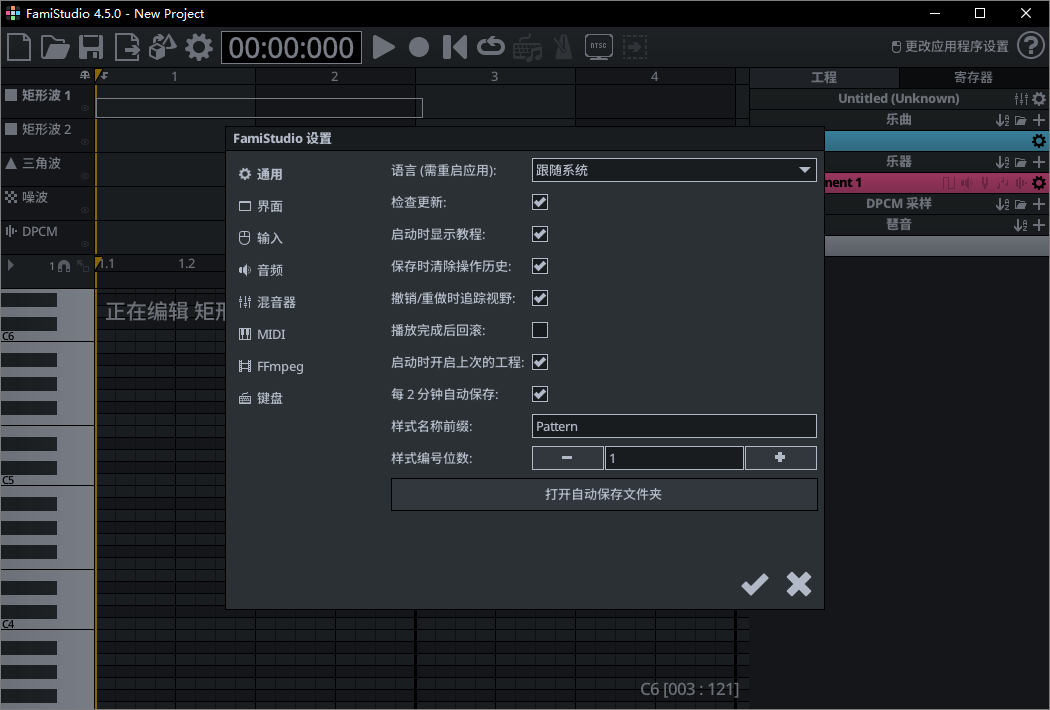The width and height of the screenshot is (1050, 710).
Task: Toggle the loop mode icon
Action: point(490,47)
